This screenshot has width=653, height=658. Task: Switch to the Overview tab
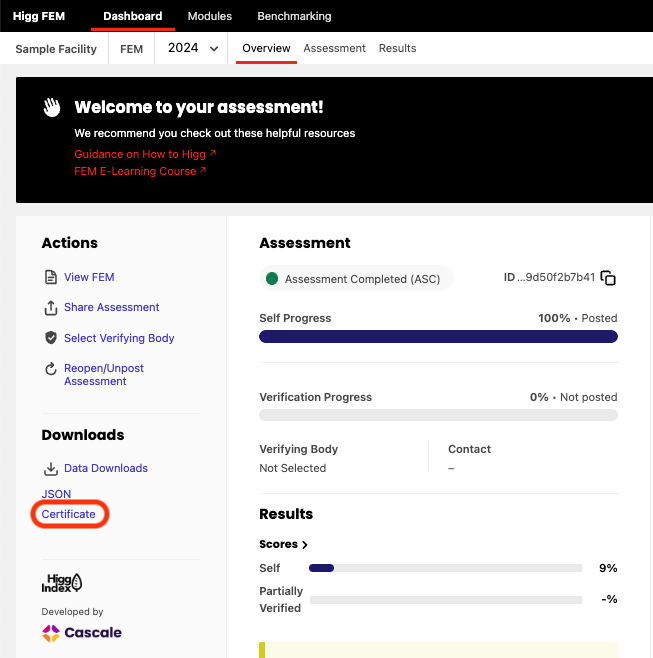(266, 48)
